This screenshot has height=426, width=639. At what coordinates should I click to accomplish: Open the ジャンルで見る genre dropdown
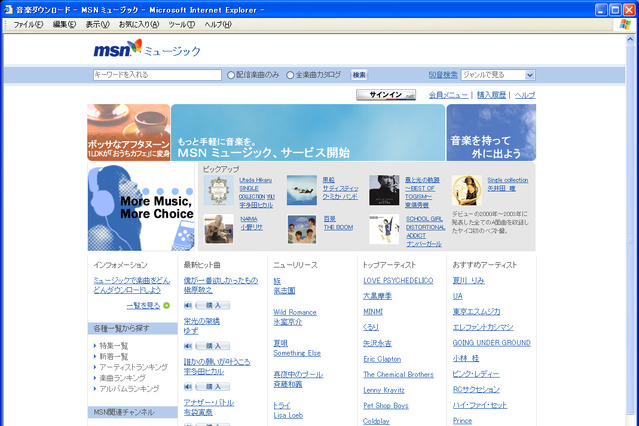[x=498, y=75]
